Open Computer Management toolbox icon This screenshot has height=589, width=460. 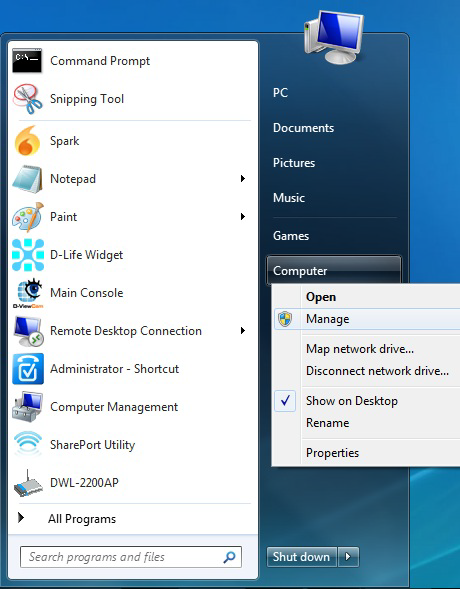coord(27,407)
